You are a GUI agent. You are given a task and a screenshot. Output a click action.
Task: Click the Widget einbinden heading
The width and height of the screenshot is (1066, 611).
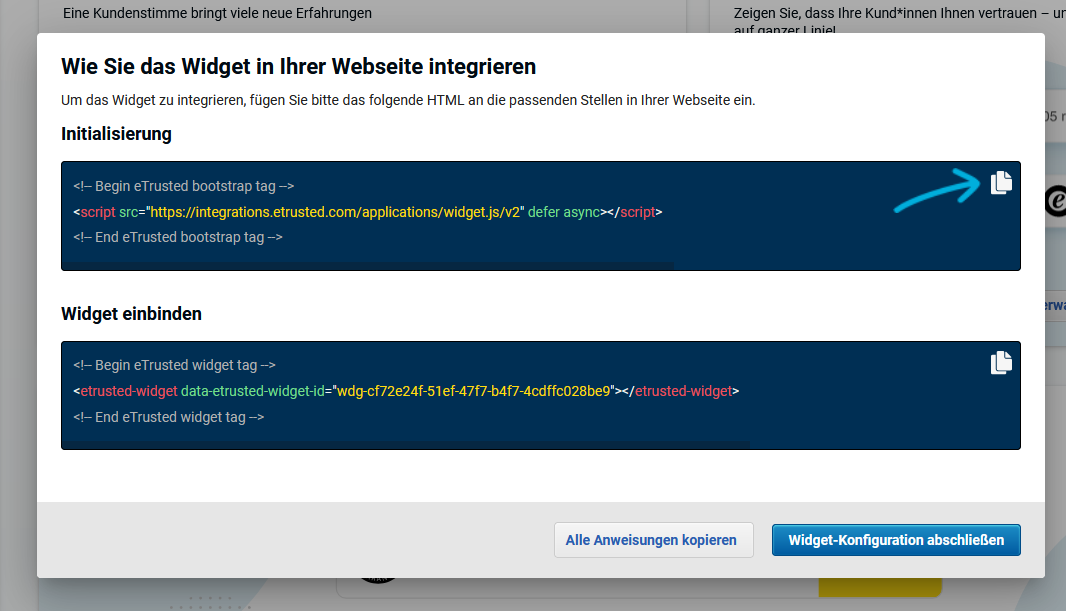pos(131,314)
